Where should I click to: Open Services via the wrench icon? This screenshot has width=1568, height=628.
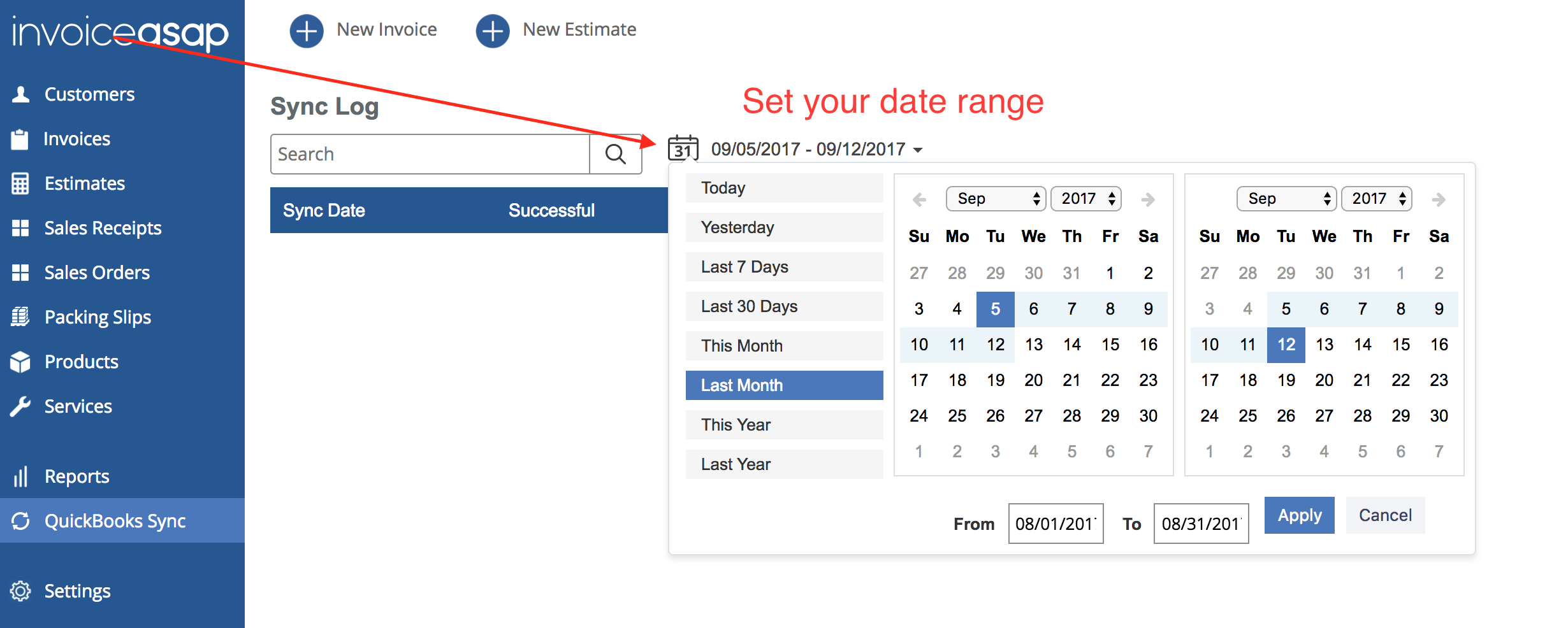click(x=20, y=406)
